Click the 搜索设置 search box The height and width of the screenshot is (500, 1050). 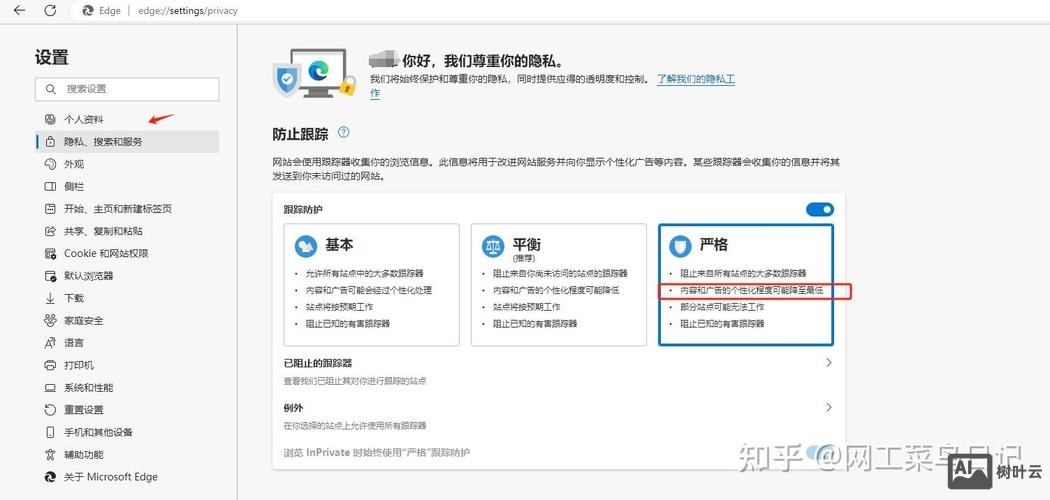click(x=127, y=89)
